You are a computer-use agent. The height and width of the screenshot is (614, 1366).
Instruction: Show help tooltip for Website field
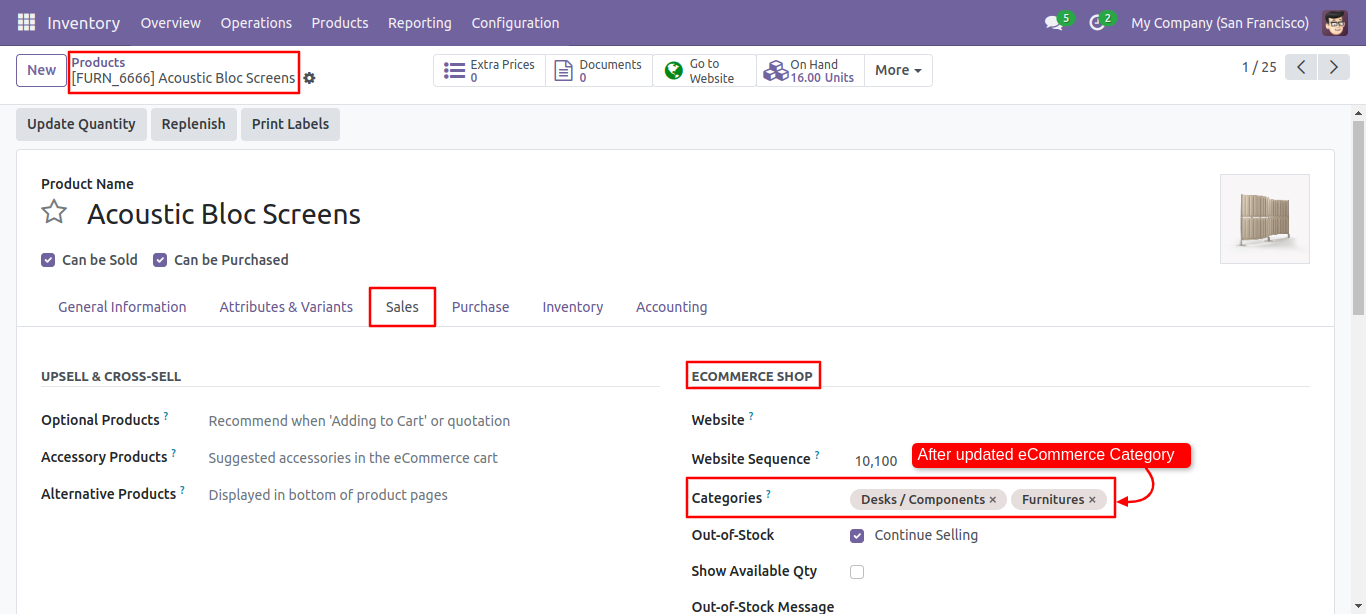click(751, 416)
